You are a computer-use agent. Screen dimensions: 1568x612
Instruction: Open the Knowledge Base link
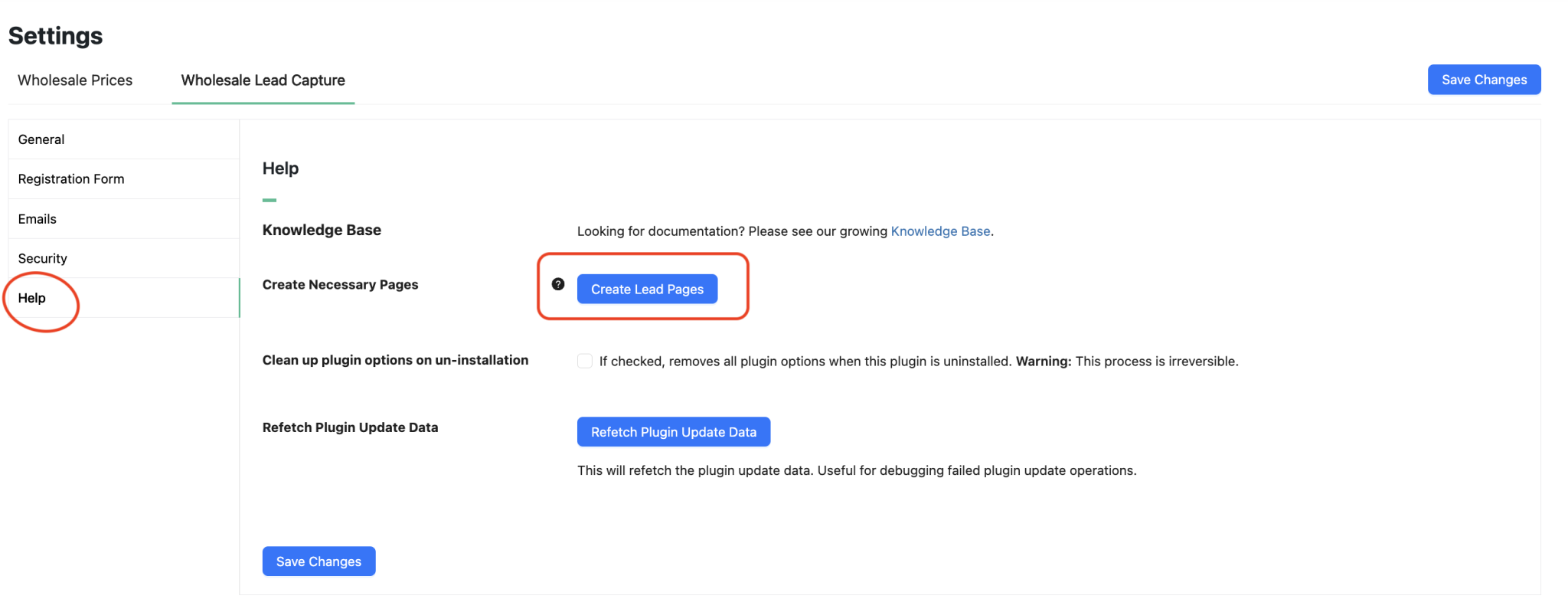[940, 231]
